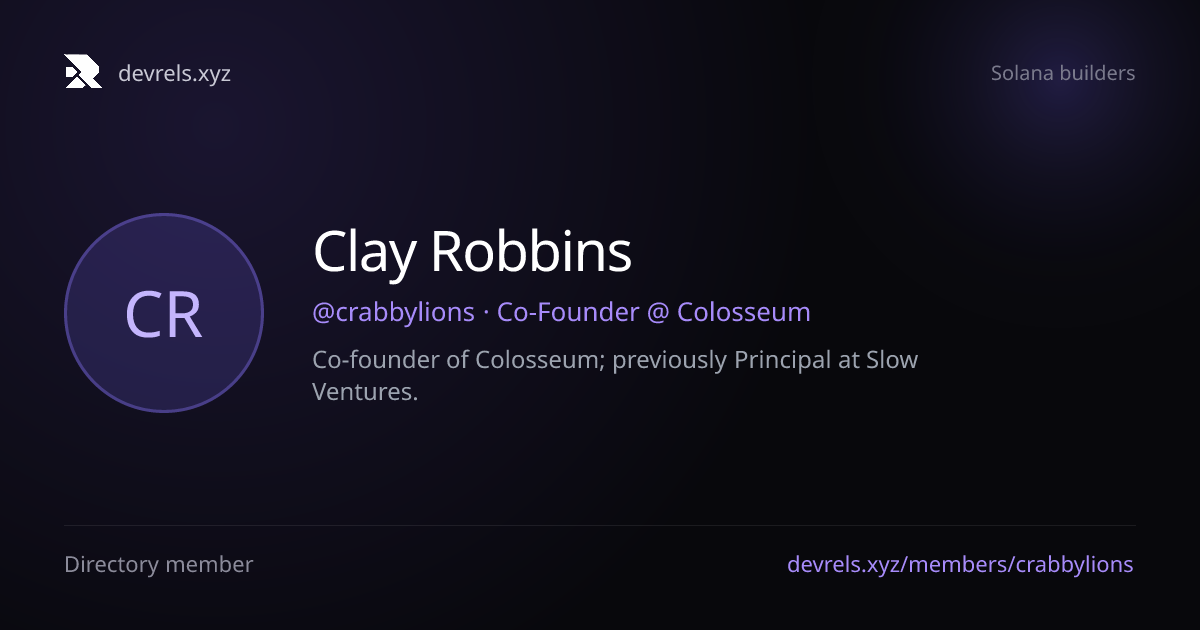Click the dot separator after the handle
The image size is (1200, 630).
[486, 313]
